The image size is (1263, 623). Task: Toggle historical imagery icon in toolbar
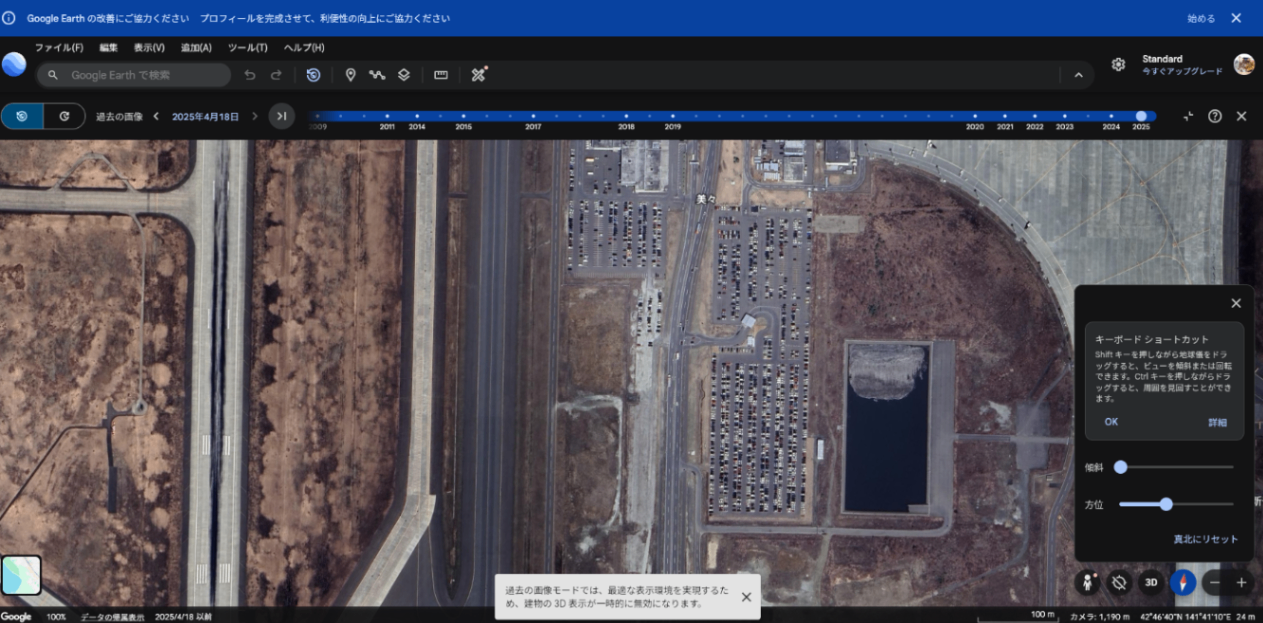tap(314, 75)
